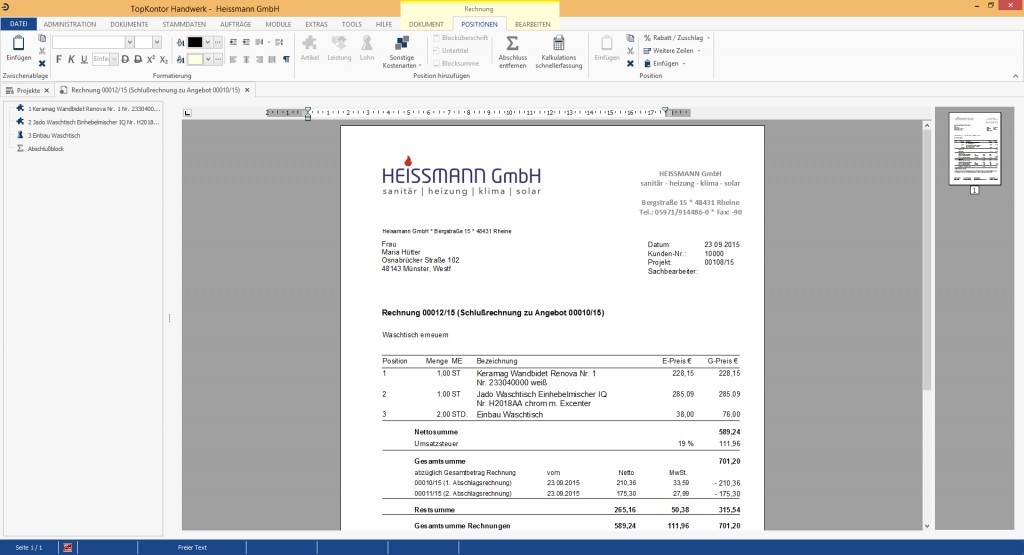The height and width of the screenshot is (555, 1024).
Task: Open the MODULE ribbon tab
Action: coord(278,24)
